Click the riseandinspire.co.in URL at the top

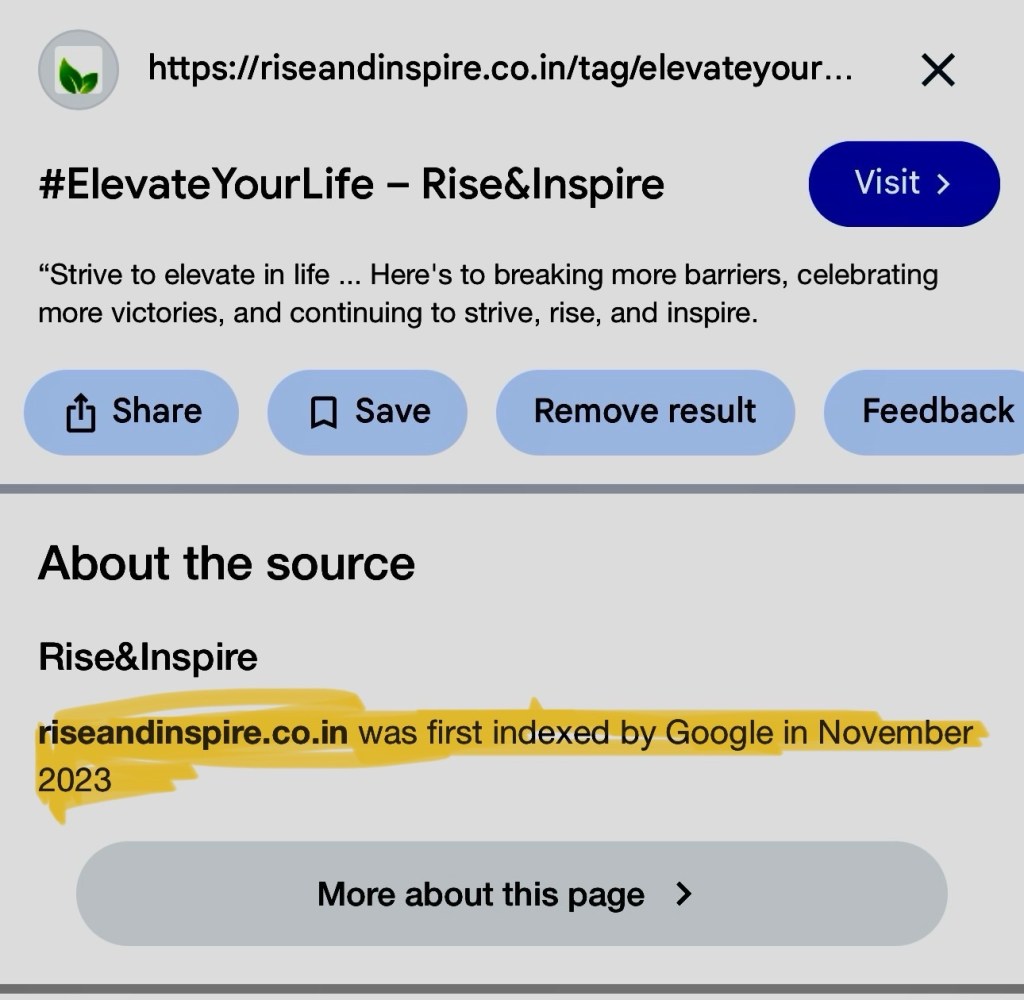499,69
